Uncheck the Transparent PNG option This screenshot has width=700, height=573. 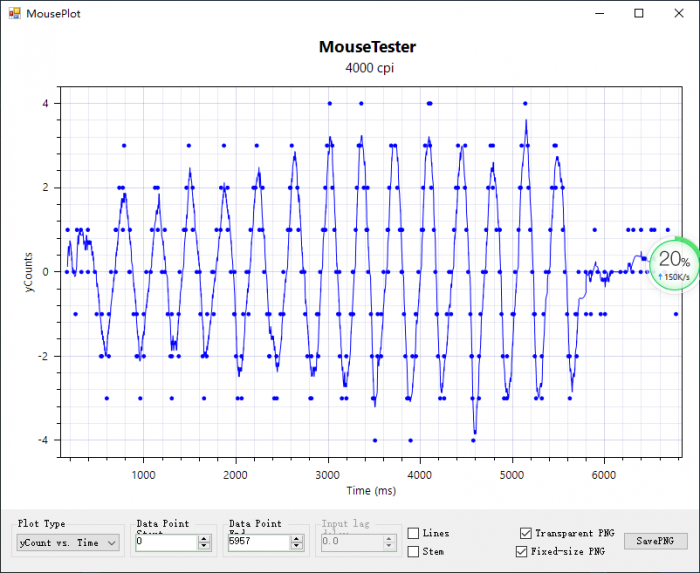(x=526, y=534)
